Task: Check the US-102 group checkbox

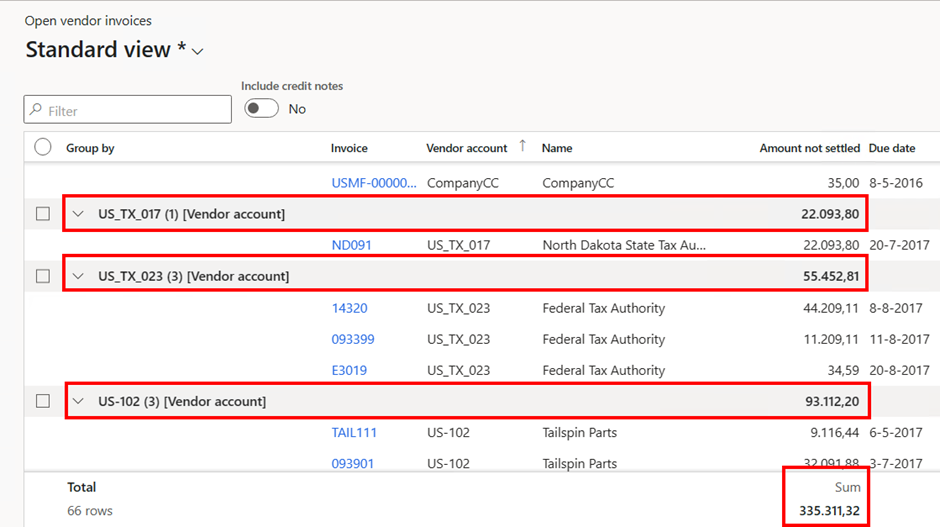Action: pyautogui.click(x=43, y=401)
